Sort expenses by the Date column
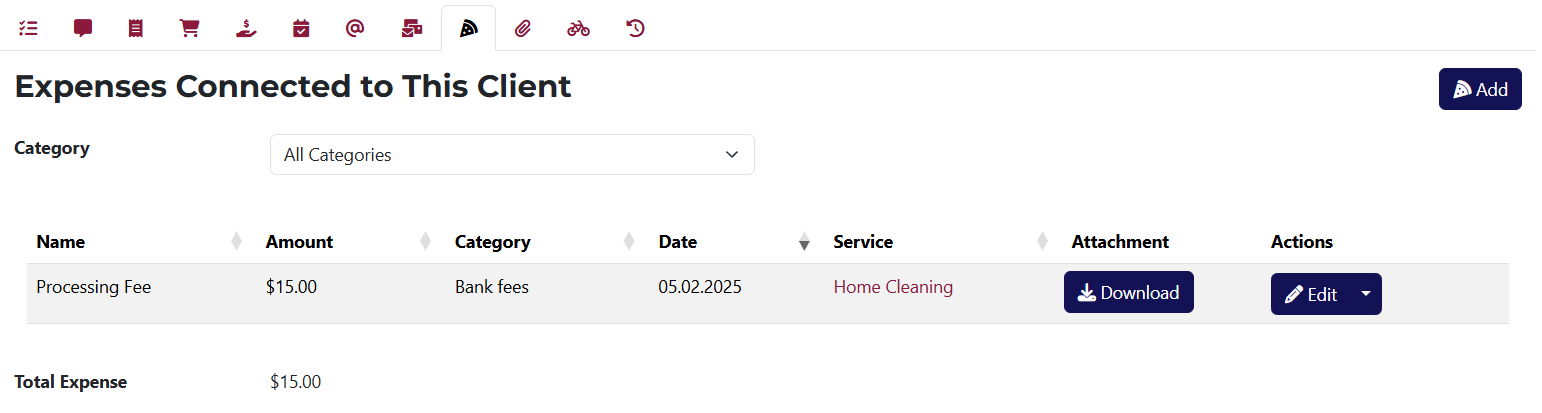Image resolution: width=1542 pixels, height=413 pixels. [x=678, y=242]
